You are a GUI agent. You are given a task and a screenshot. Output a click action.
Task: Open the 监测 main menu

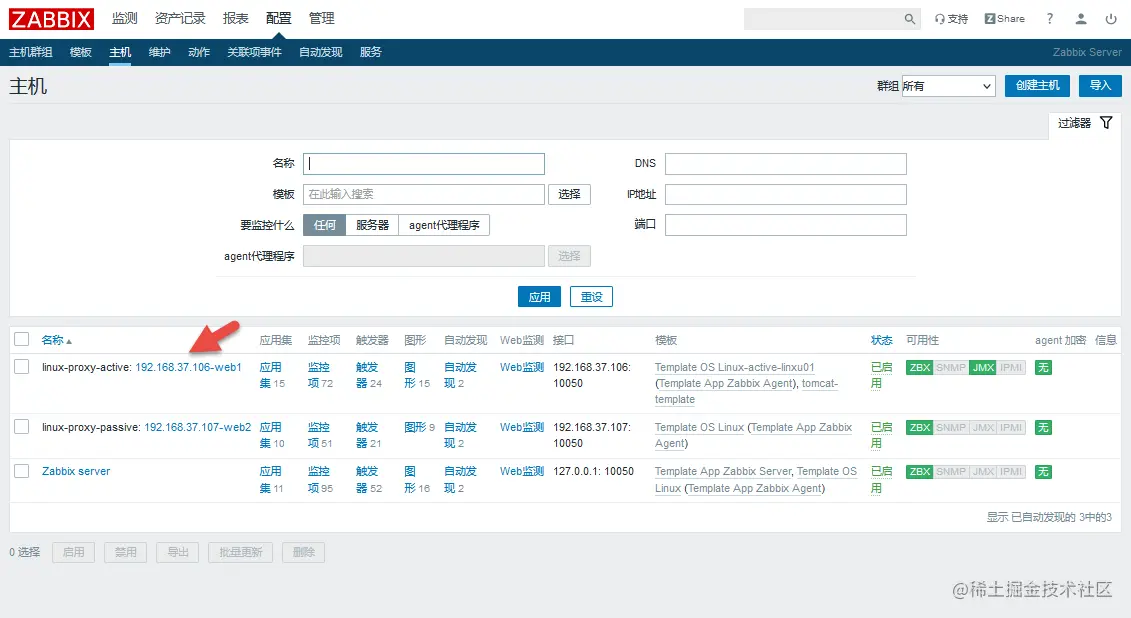point(125,19)
